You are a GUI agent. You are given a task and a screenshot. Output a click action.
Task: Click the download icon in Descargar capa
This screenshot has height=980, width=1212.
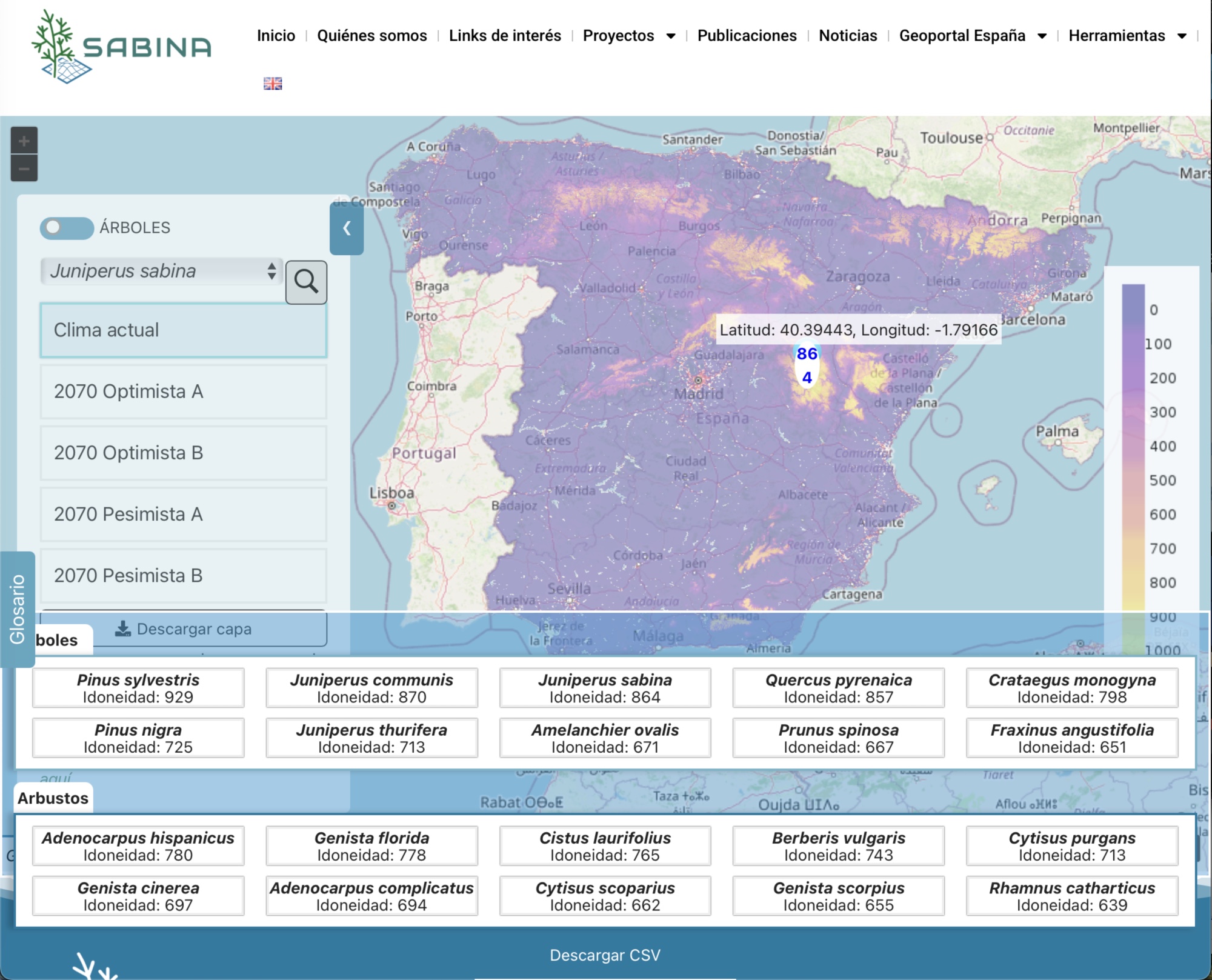click(123, 628)
